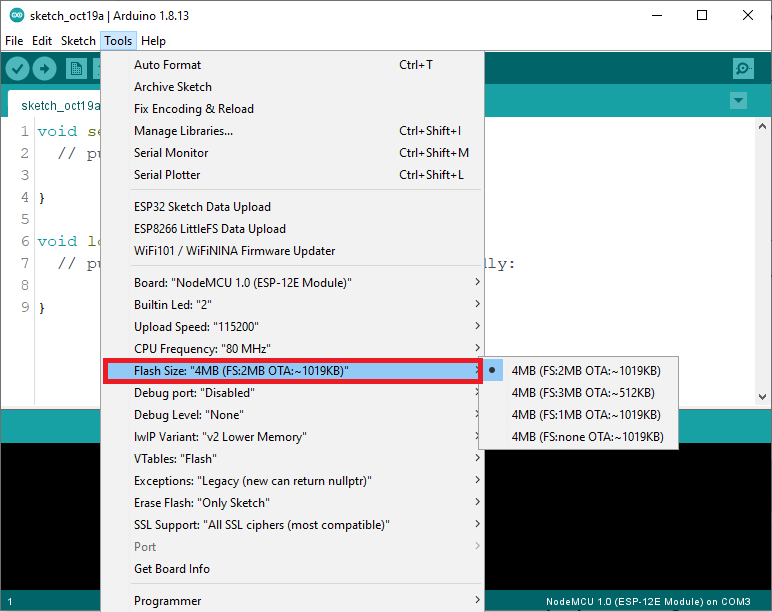Select 4MB (FS:2MB OTA:~1019KB) flash option
This screenshot has width=772, height=612.
585,370
